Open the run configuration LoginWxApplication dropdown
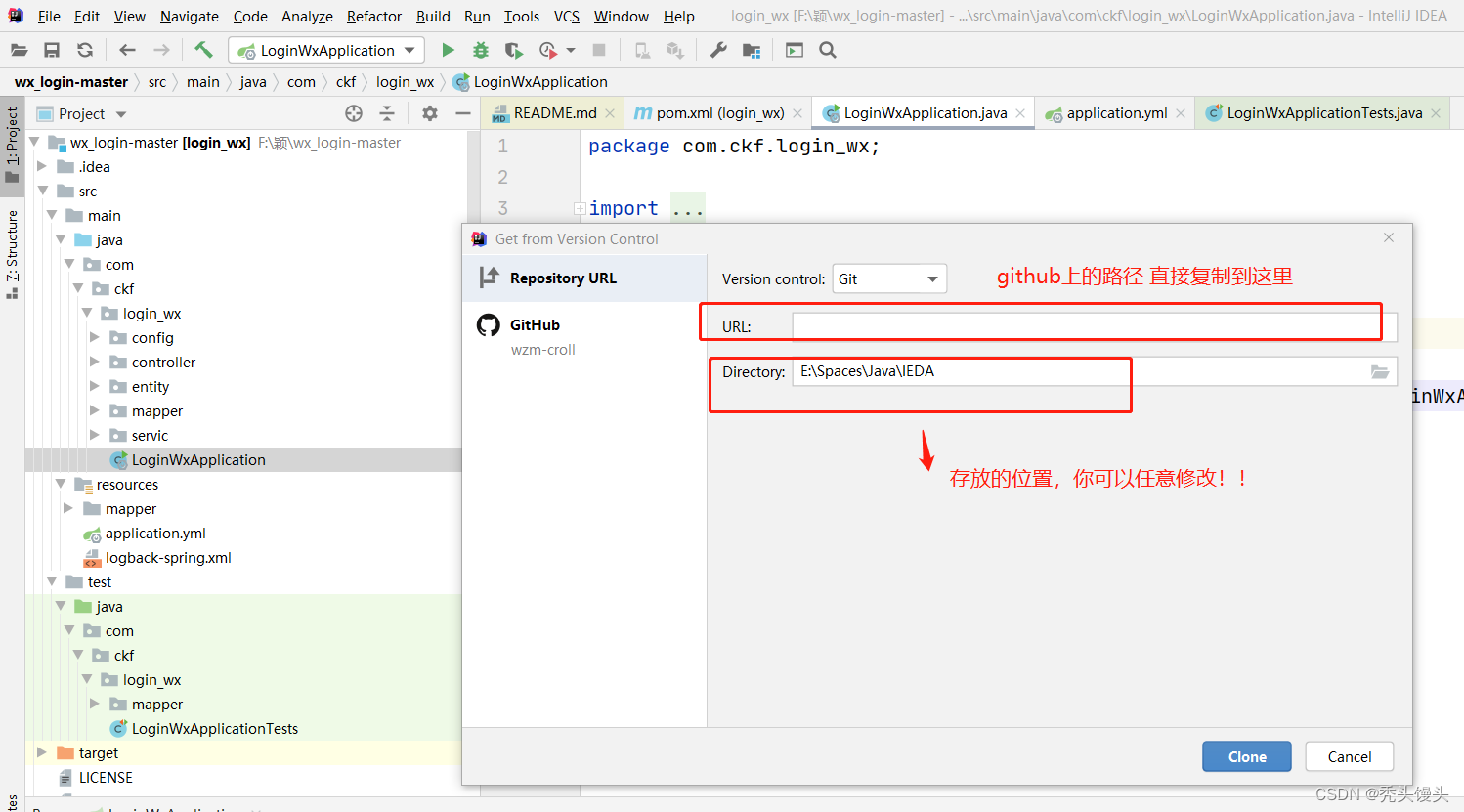 tap(326, 50)
